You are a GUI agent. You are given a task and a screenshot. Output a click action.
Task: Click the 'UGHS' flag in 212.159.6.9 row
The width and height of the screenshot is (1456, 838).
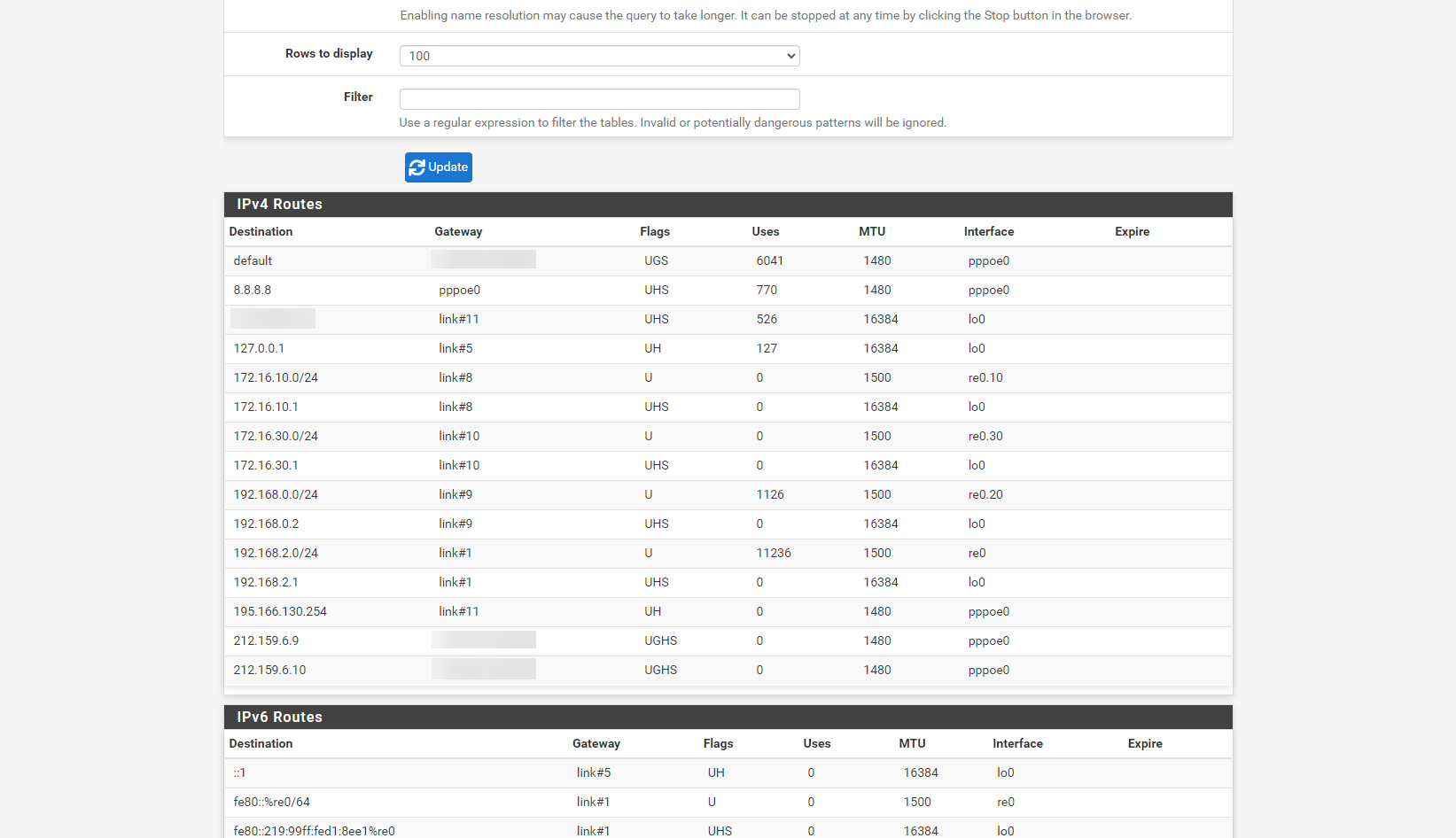coord(661,641)
